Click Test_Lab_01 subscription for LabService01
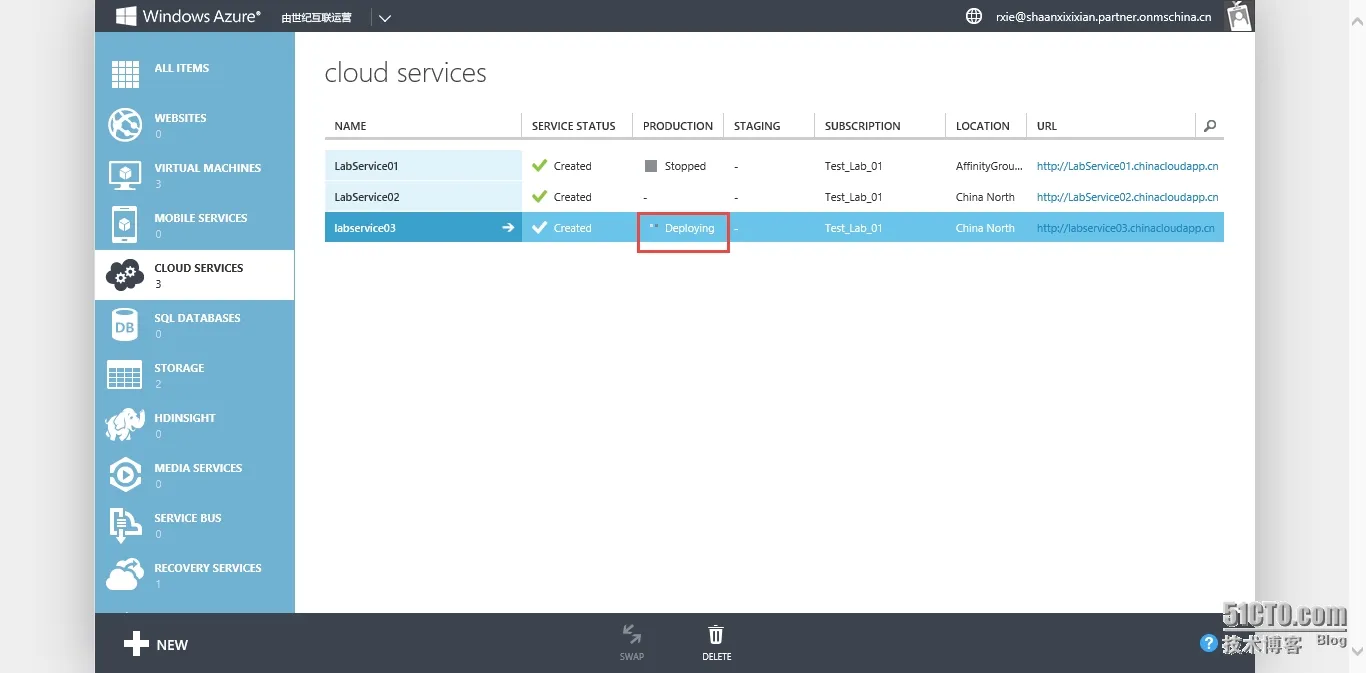 (x=853, y=166)
